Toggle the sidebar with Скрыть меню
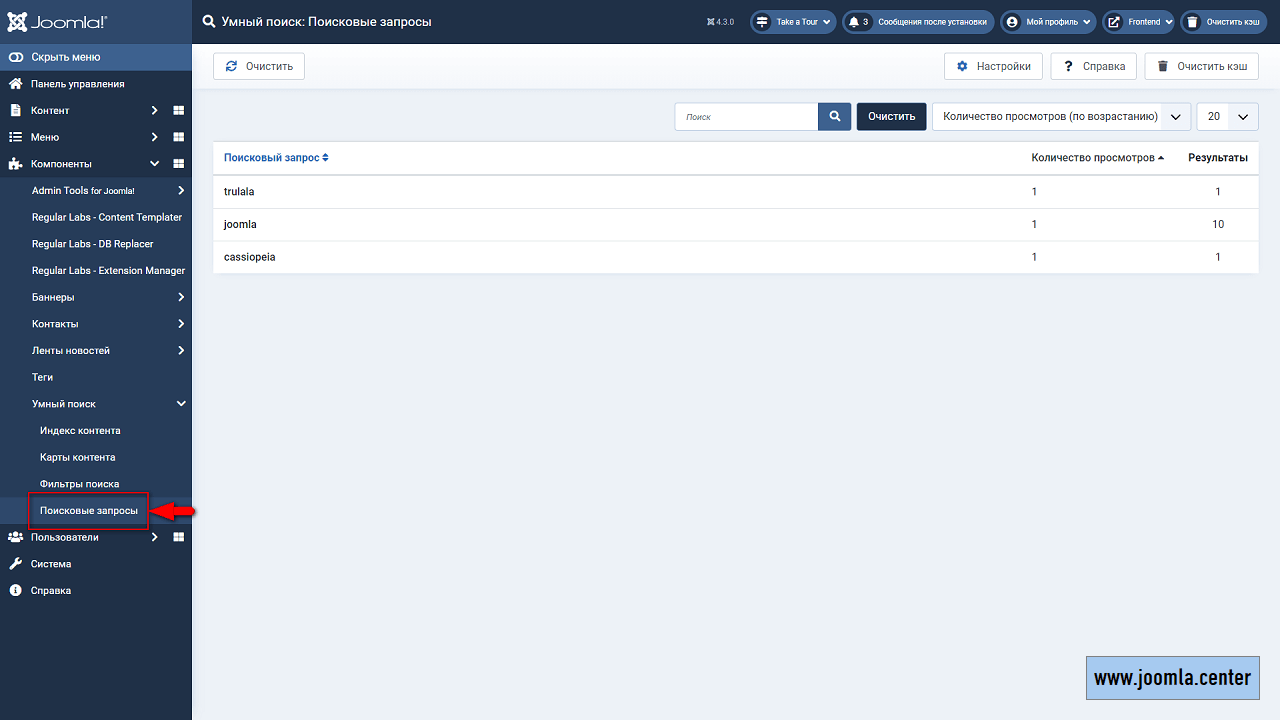Screen dimensions: 1280x720 (x=65, y=57)
